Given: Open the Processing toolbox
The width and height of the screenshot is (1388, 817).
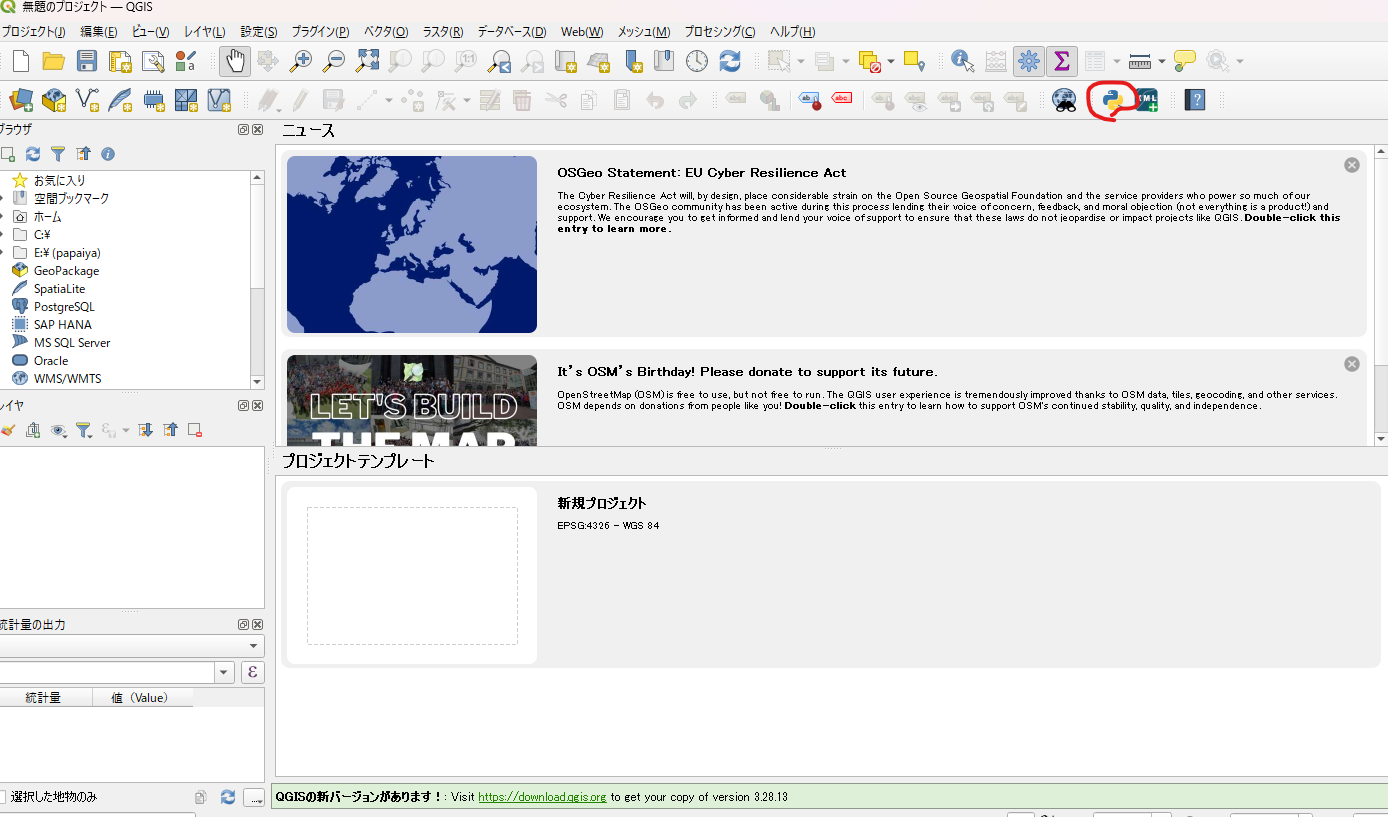Looking at the screenshot, I should (1028, 61).
